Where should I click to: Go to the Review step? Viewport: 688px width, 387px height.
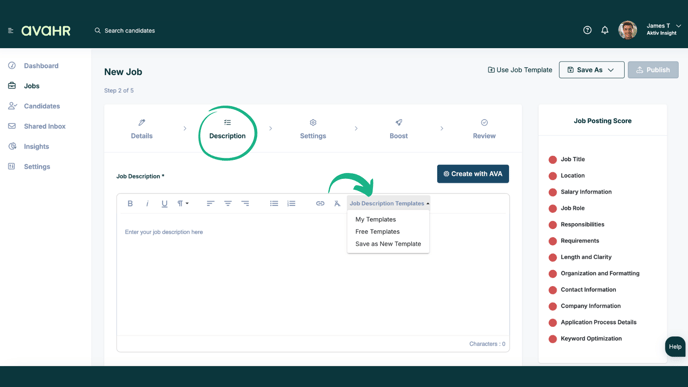coord(484,129)
